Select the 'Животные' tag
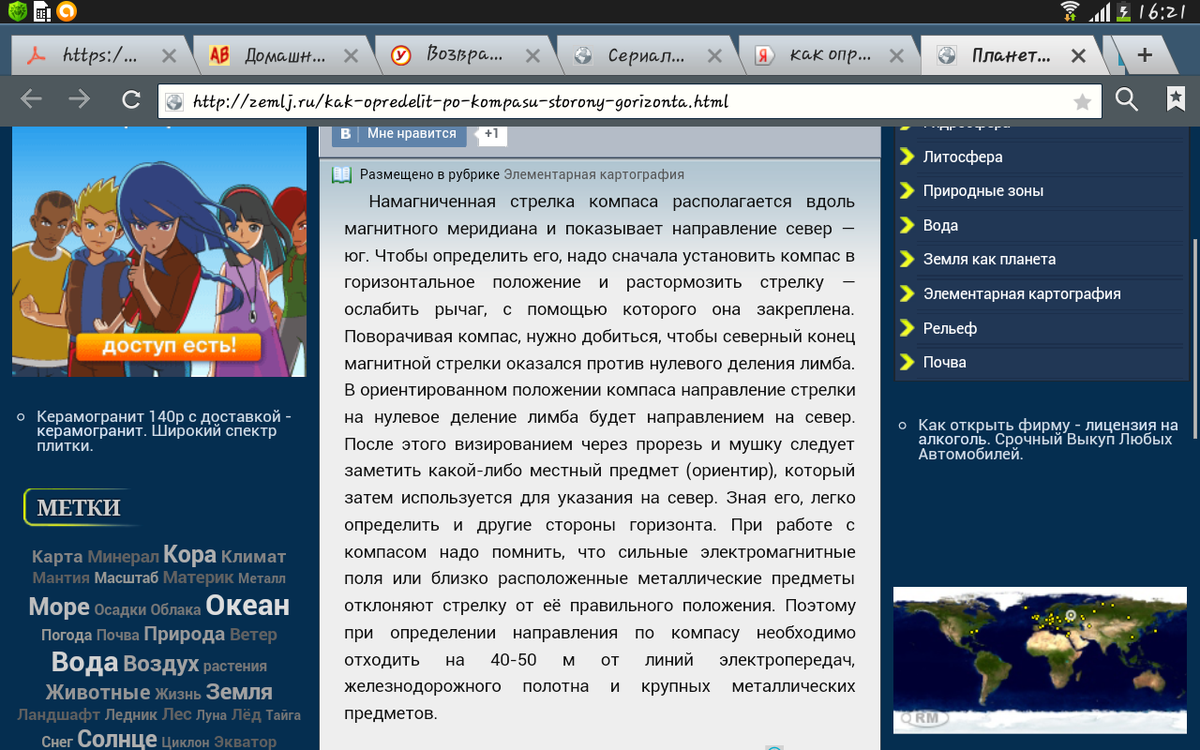This screenshot has width=1200, height=750. 98,692
